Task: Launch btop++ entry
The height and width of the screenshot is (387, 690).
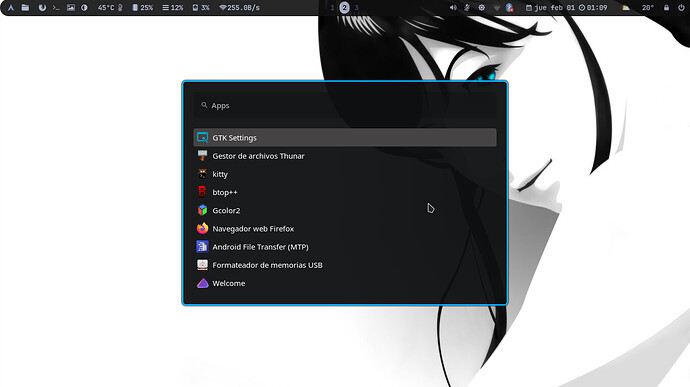Action: 345,192
